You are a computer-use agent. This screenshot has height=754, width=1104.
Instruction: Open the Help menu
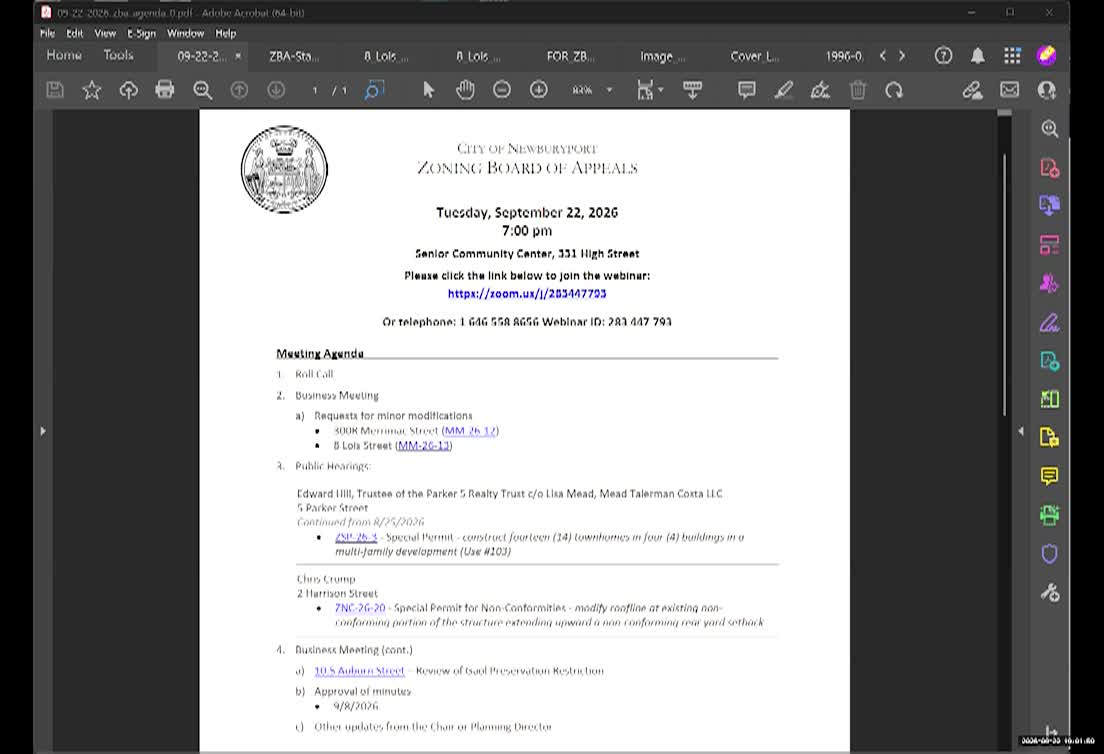click(x=225, y=33)
